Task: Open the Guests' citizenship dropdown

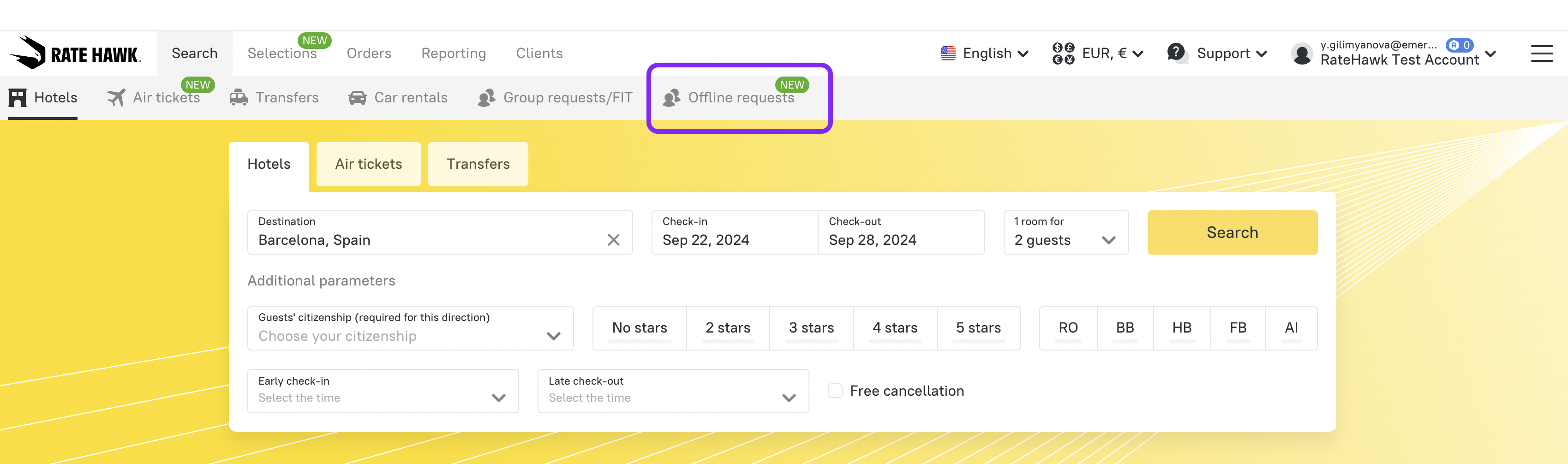Action: [x=410, y=328]
